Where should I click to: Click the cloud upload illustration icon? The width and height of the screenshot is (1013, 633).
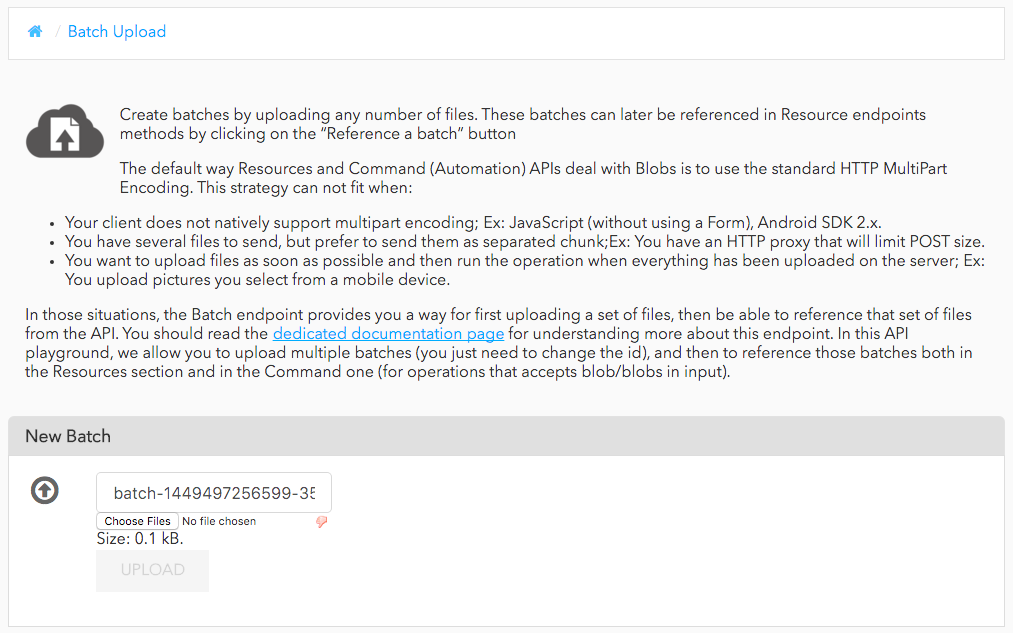pyautogui.click(x=65, y=131)
